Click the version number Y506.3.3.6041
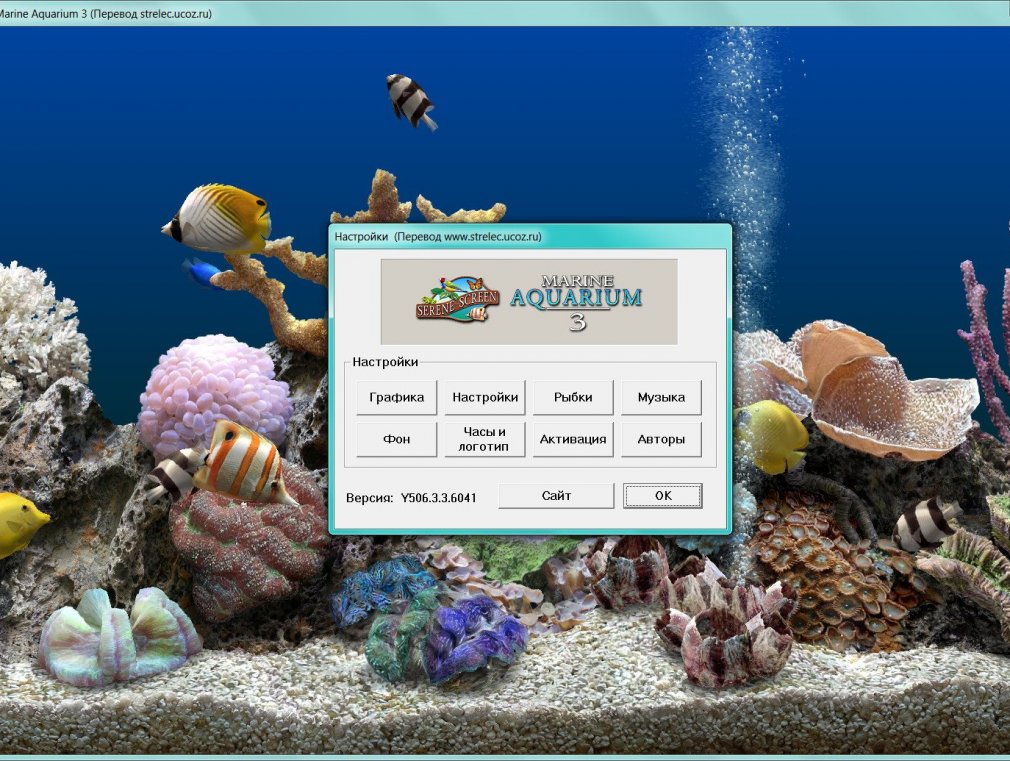Image resolution: width=1010 pixels, height=761 pixels. coord(439,498)
